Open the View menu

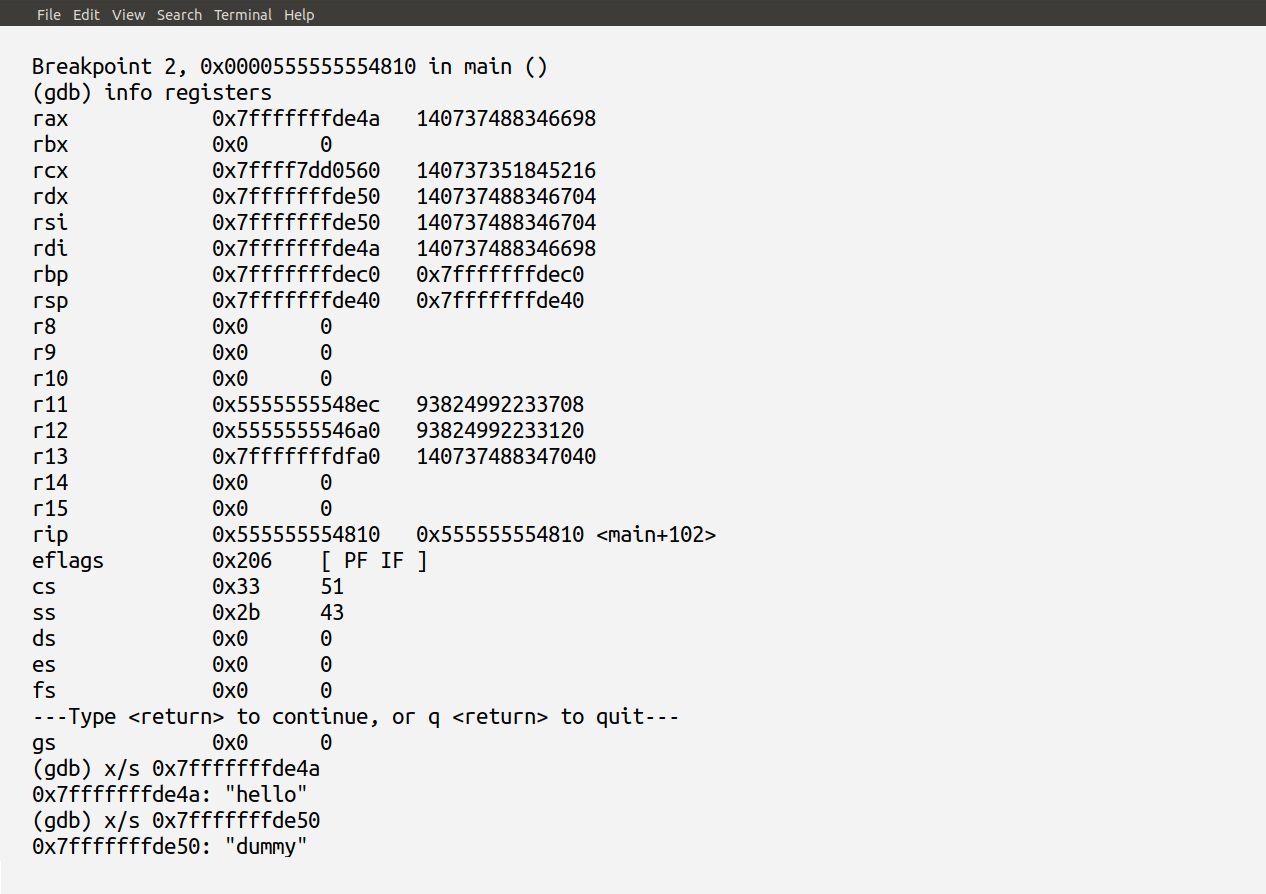pos(128,15)
